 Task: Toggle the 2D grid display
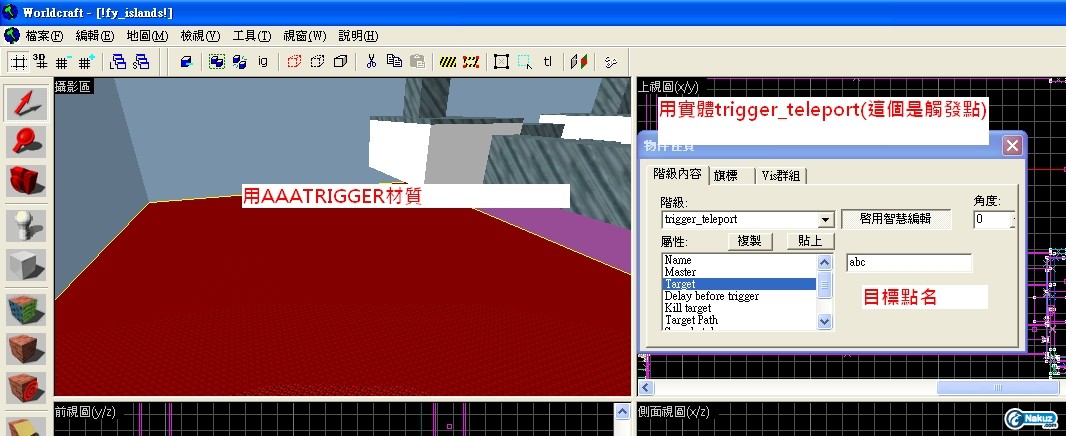point(18,63)
